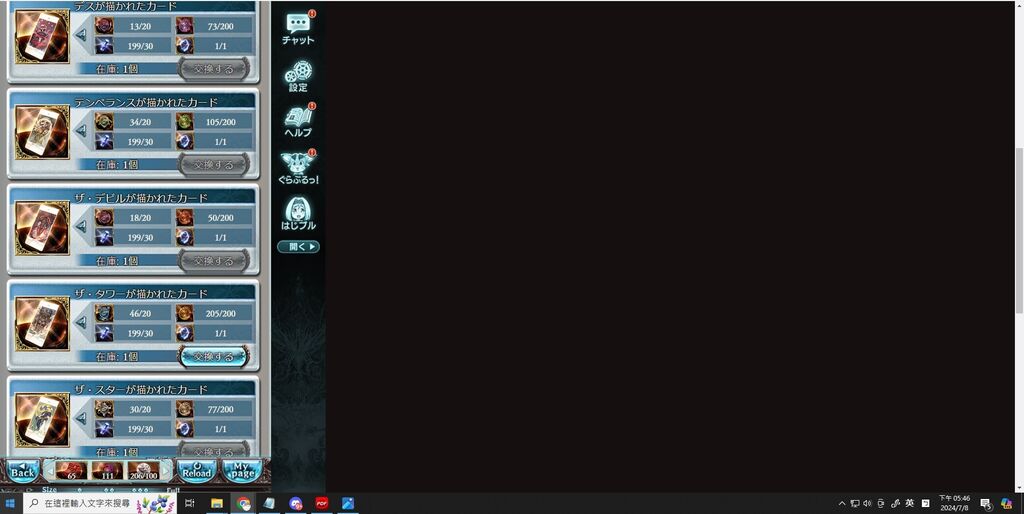This screenshot has height=514, width=1024.
Task: Click the title ザ・タワーが描かれたカード
Action: coord(141,293)
